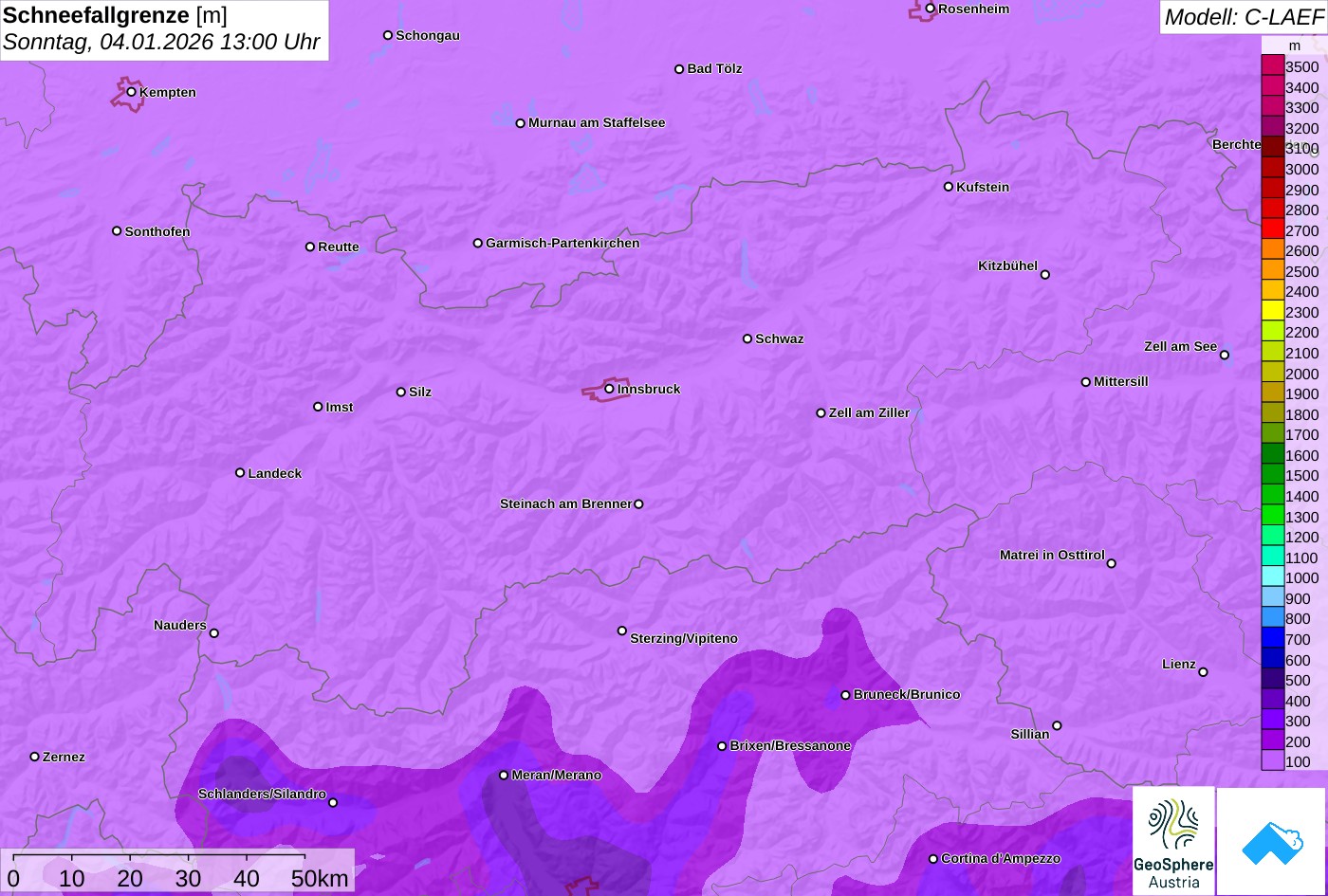The image size is (1328, 896).
Task: Click the Silz marker dot
Action: click(401, 392)
